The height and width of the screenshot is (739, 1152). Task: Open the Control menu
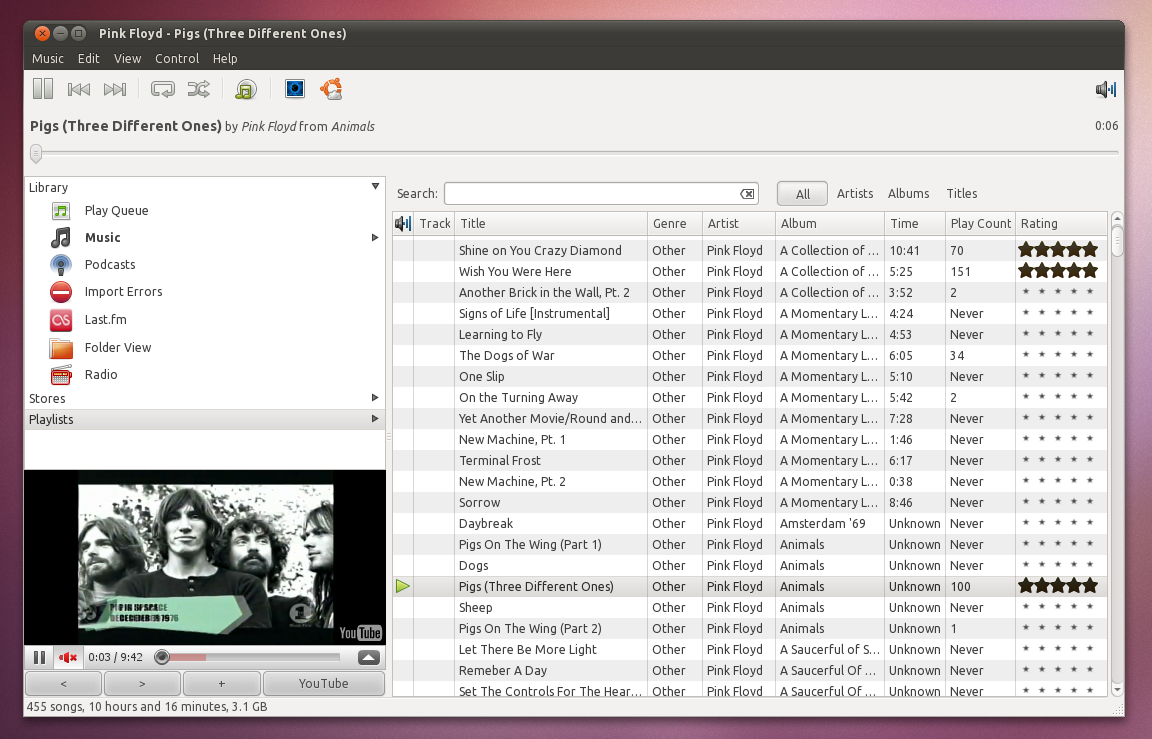176,58
